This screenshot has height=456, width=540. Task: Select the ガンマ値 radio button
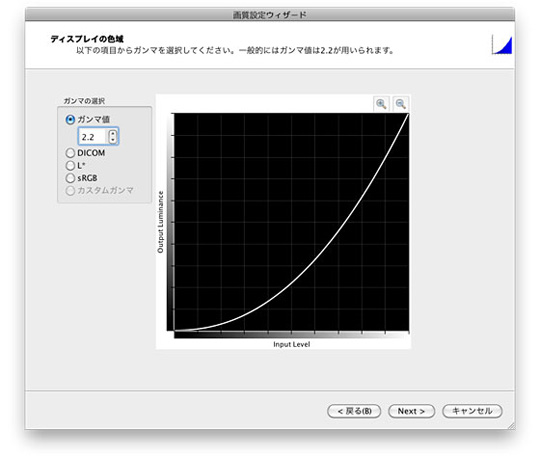tap(70, 120)
